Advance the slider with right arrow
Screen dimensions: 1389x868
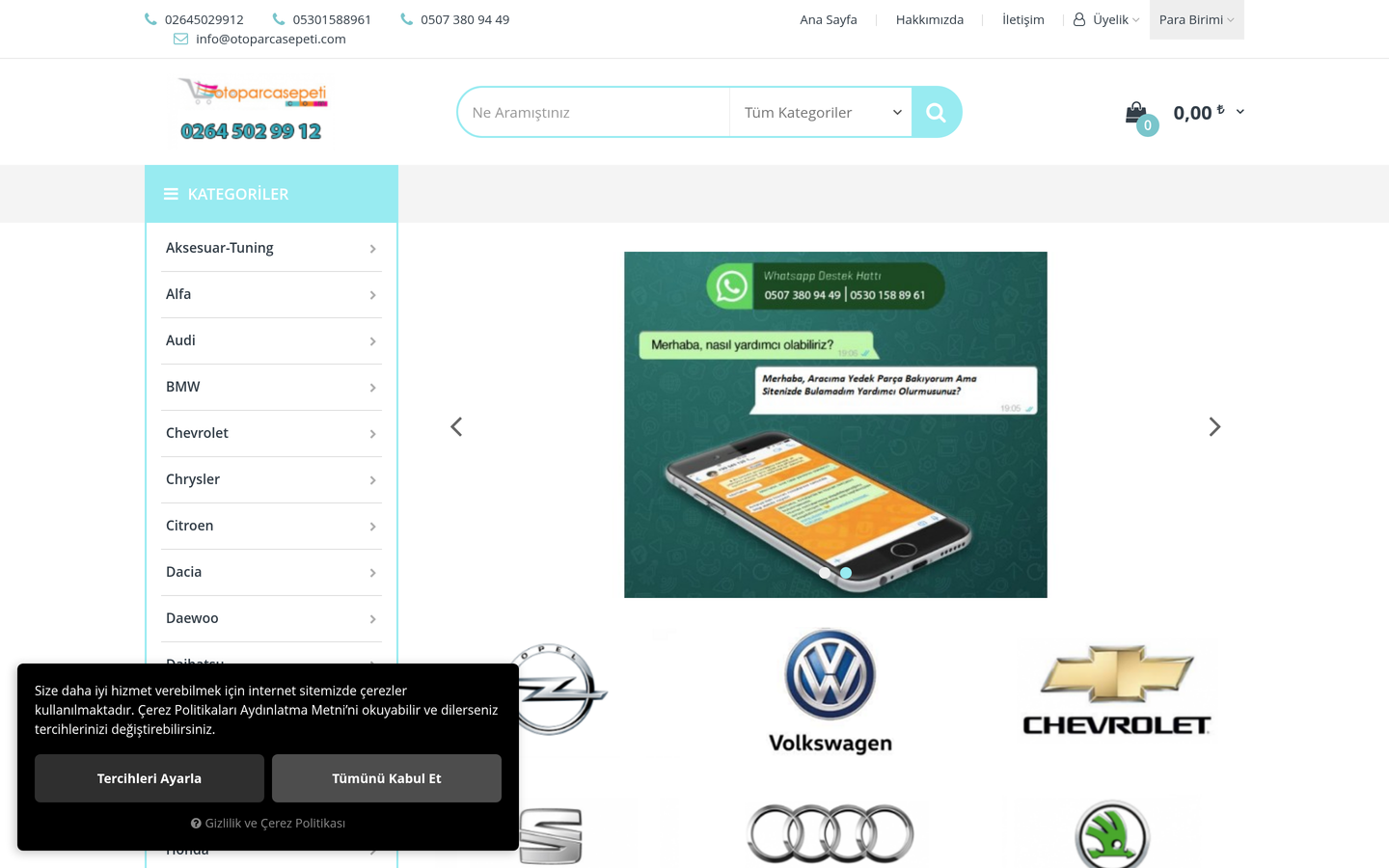pyautogui.click(x=1214, y=426)
